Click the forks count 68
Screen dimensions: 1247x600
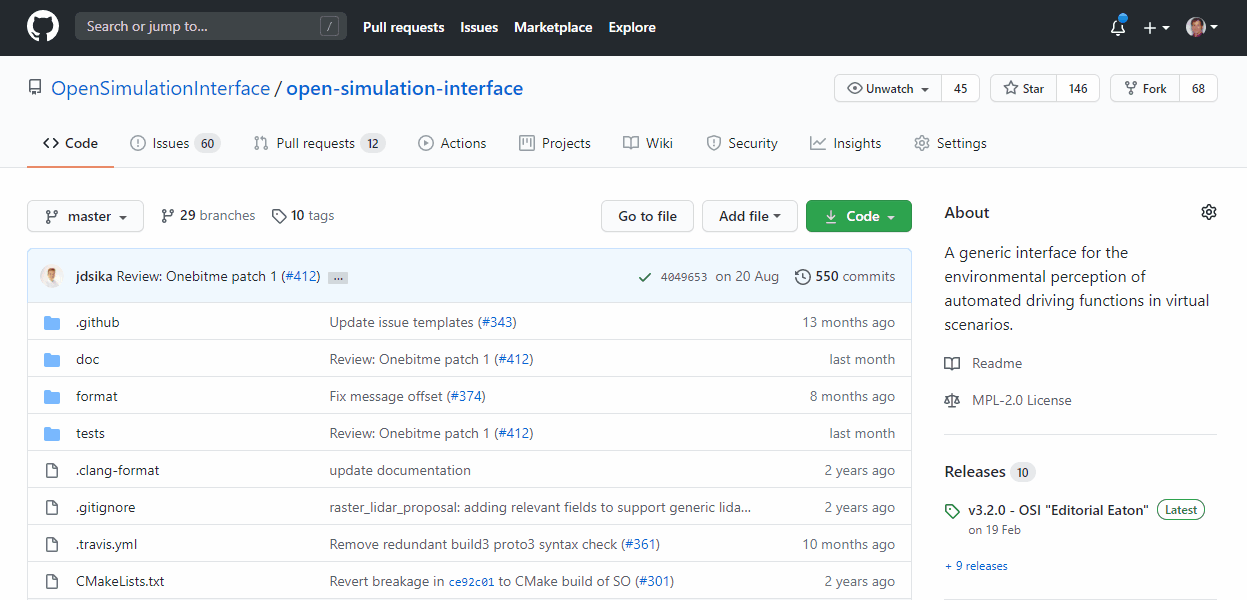[1198, 88]
